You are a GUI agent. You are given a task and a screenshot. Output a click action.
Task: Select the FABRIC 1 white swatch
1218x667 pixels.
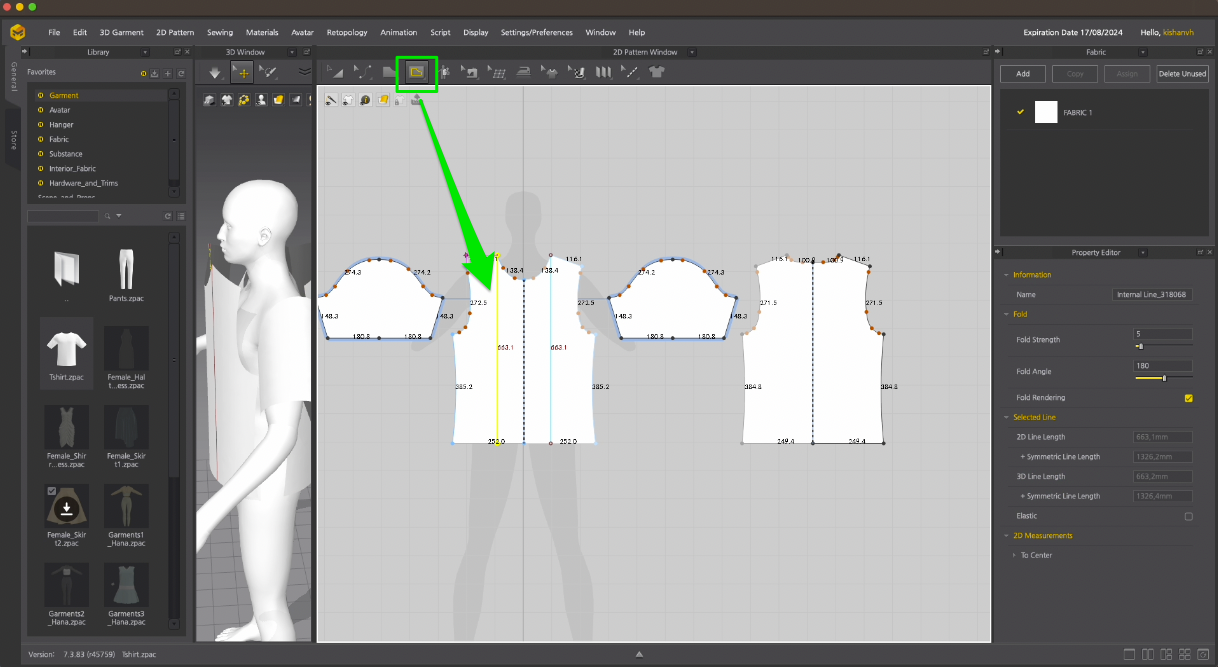(x=1046, y=112)
